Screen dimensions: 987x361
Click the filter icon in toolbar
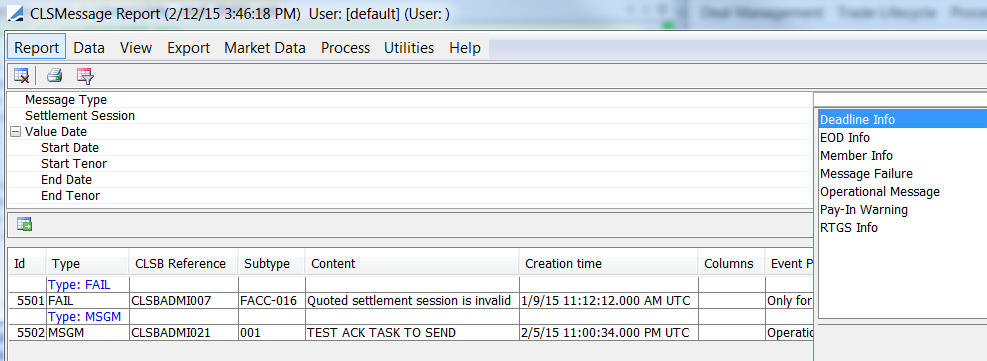[x=85, y=77]
